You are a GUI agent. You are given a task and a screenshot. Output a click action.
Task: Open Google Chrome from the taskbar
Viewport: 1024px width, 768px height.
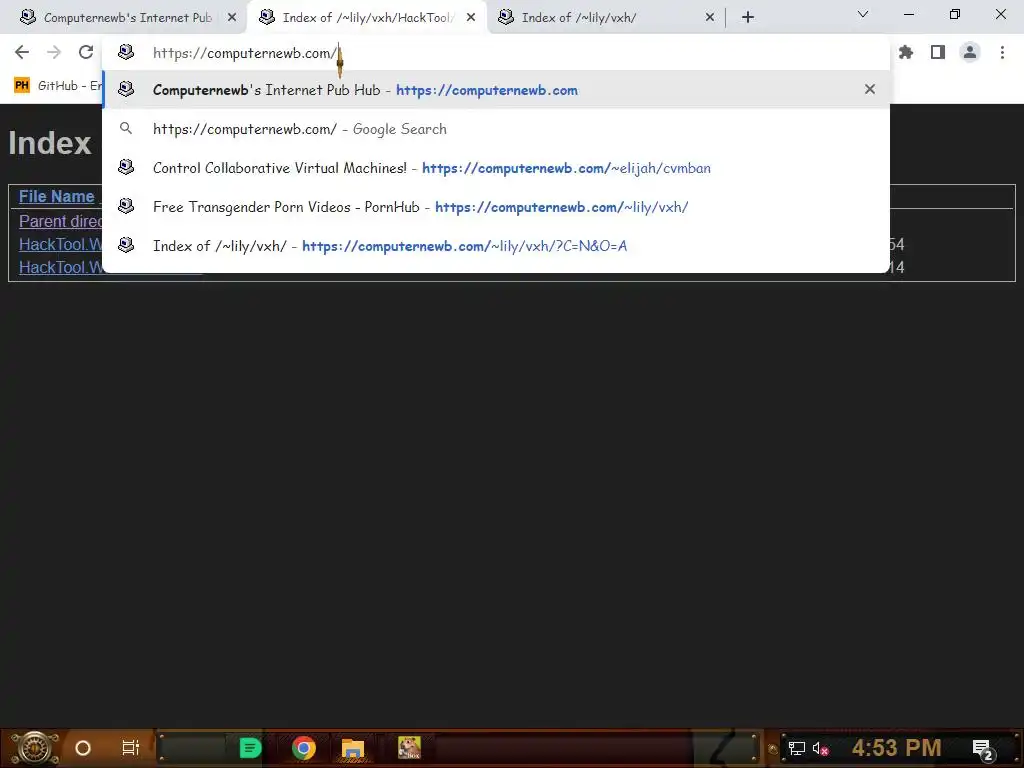pos(304,748)
